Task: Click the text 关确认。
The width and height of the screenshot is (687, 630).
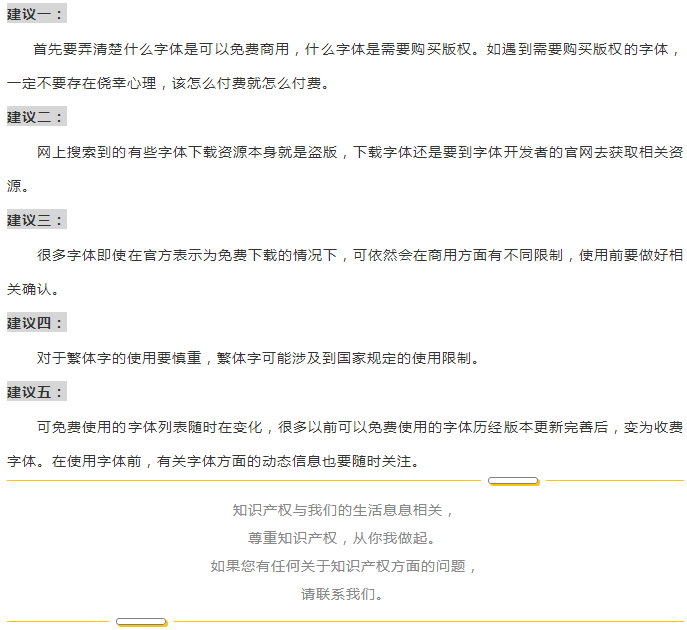Action: 33,289
